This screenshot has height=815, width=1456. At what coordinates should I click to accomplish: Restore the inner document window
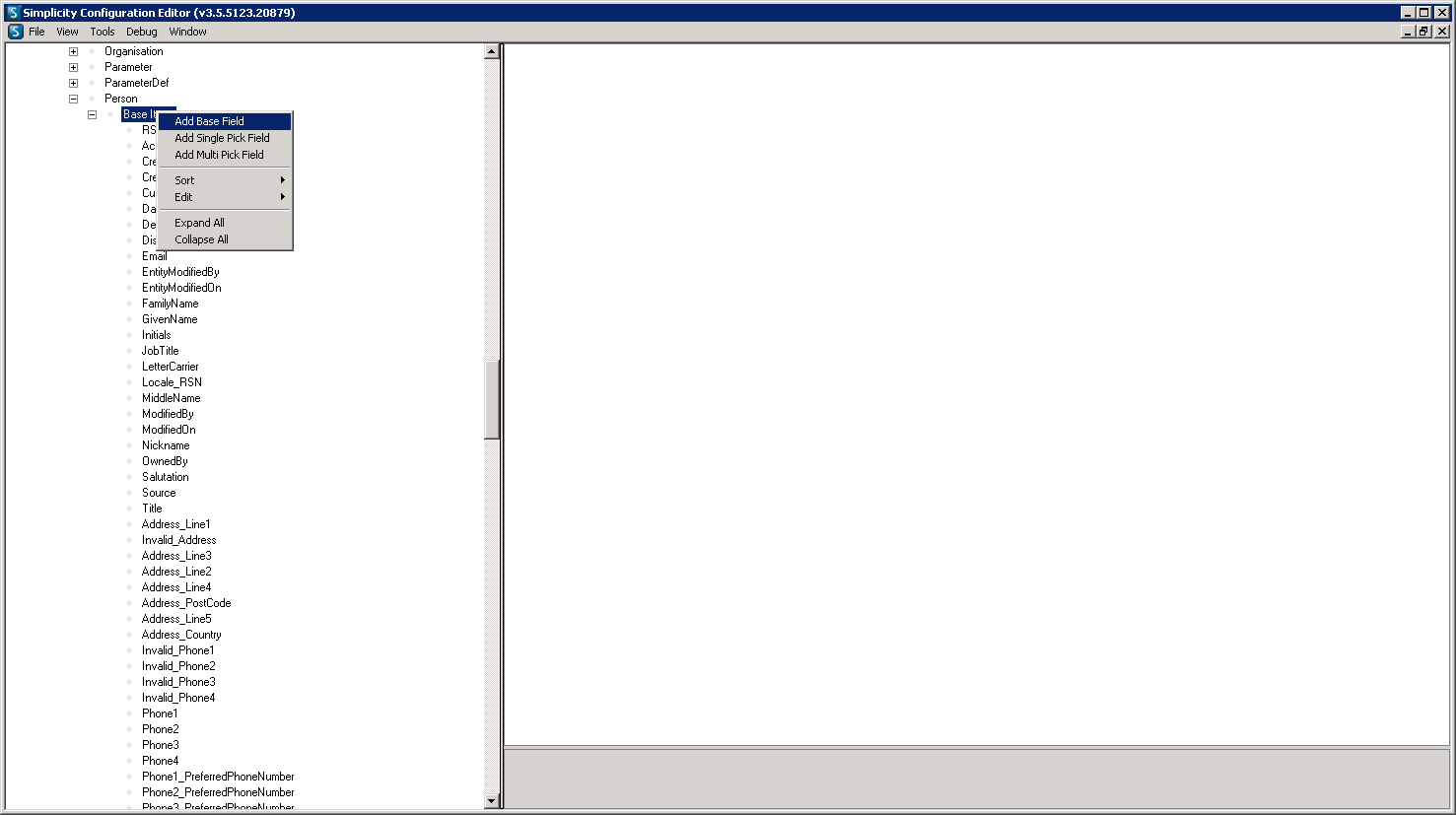click(1423, 32)
